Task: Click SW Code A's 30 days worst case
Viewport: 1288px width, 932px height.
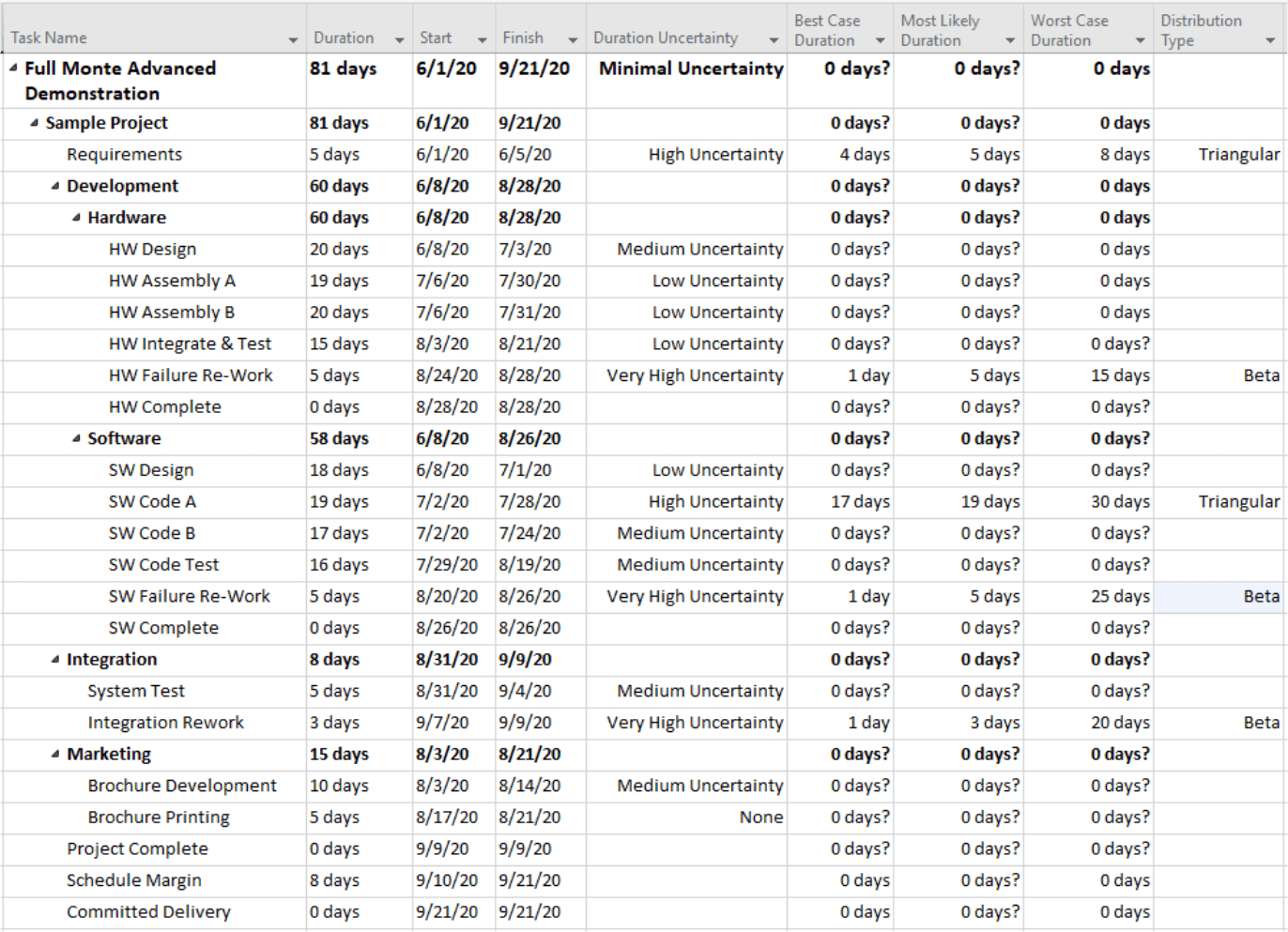Action: click(x=1089, y=502)
